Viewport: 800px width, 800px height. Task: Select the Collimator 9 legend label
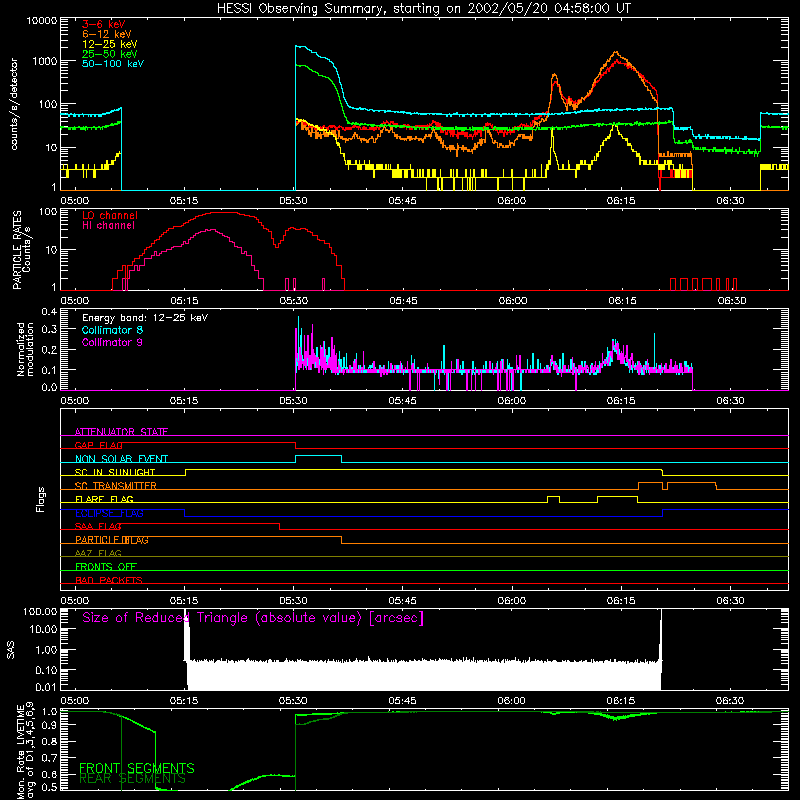[112, 342]
